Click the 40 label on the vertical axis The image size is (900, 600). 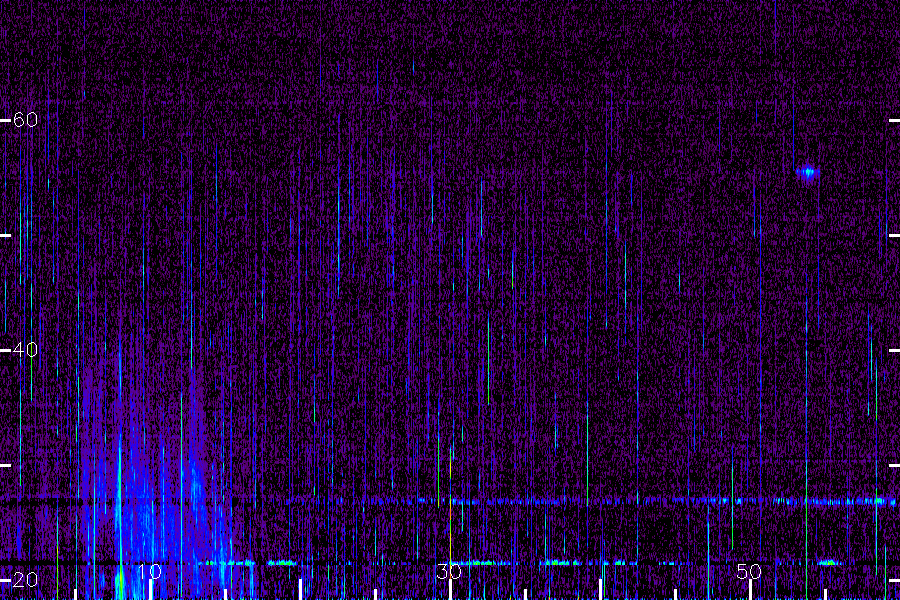pos(25,350)
